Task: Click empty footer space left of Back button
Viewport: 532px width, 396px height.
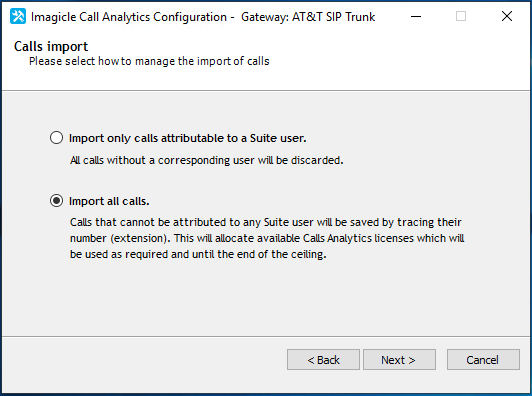Action: point(142,360)
